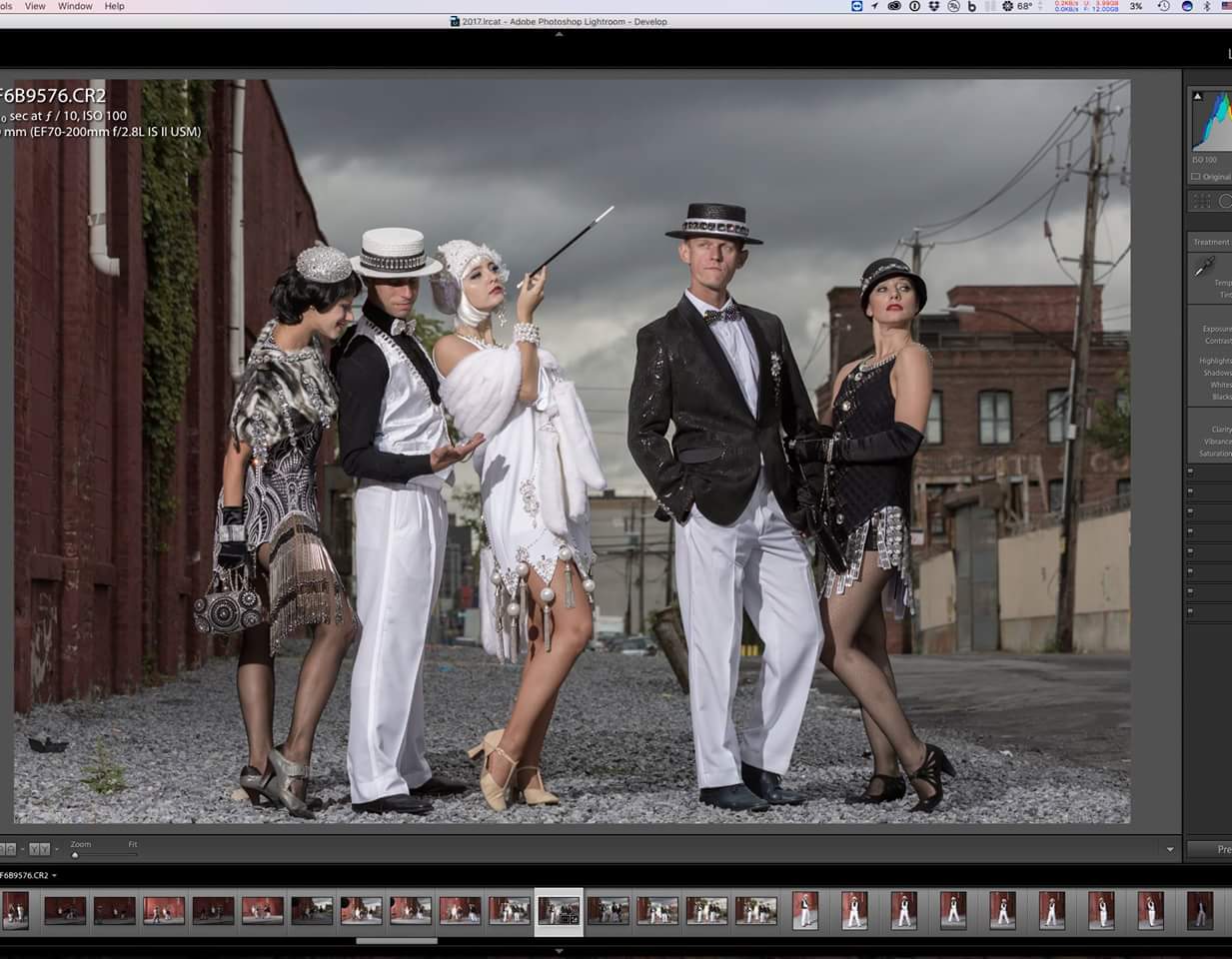Open the Creative Cloud menu bar icon
The image size is (1232, 959).
tap(894, 6)
